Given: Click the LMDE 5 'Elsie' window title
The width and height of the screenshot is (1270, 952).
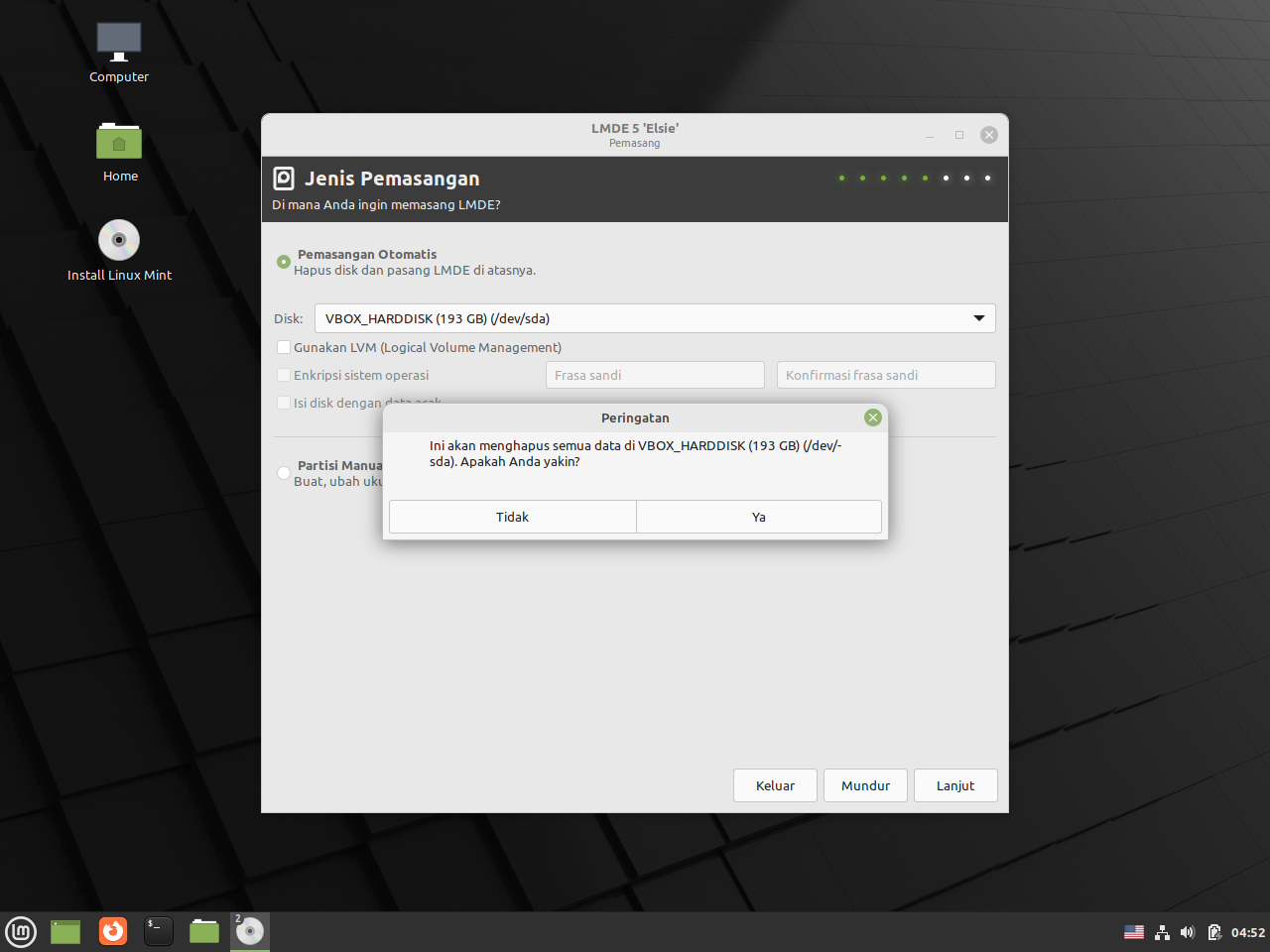Looking at the screenshot, I should 635,128.
